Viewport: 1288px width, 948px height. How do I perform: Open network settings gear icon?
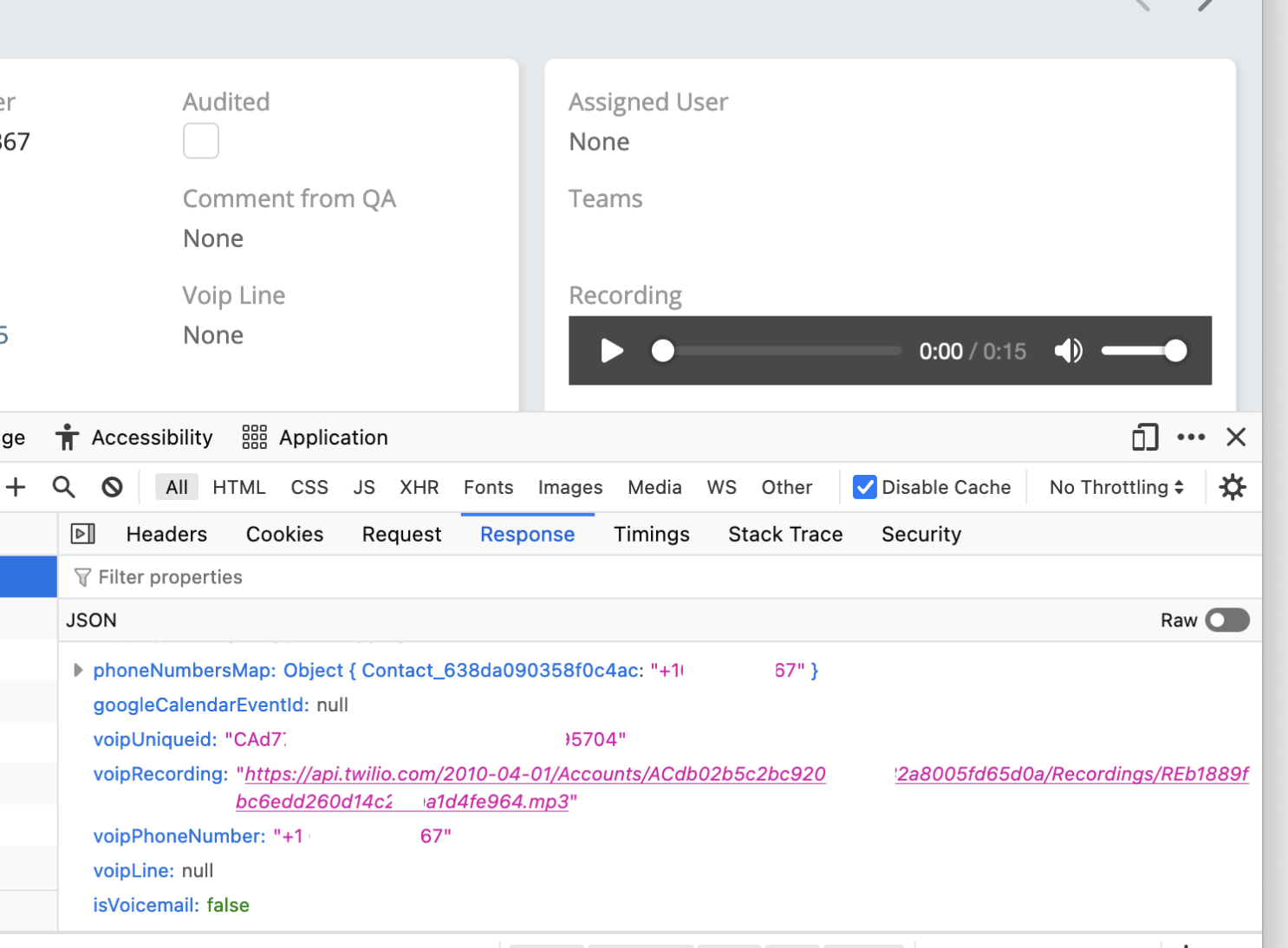1232,487
